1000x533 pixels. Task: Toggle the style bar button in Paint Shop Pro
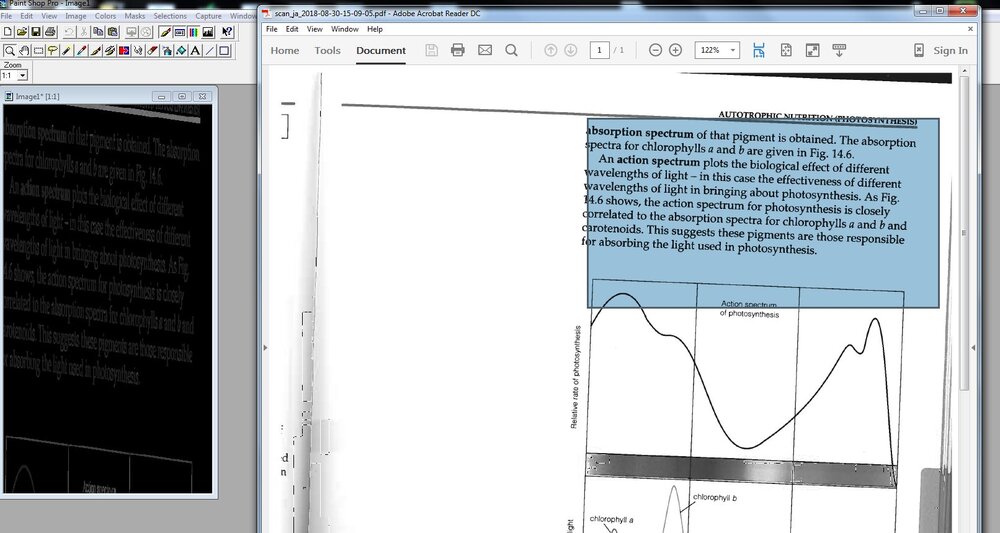click(x=180, y=32)
